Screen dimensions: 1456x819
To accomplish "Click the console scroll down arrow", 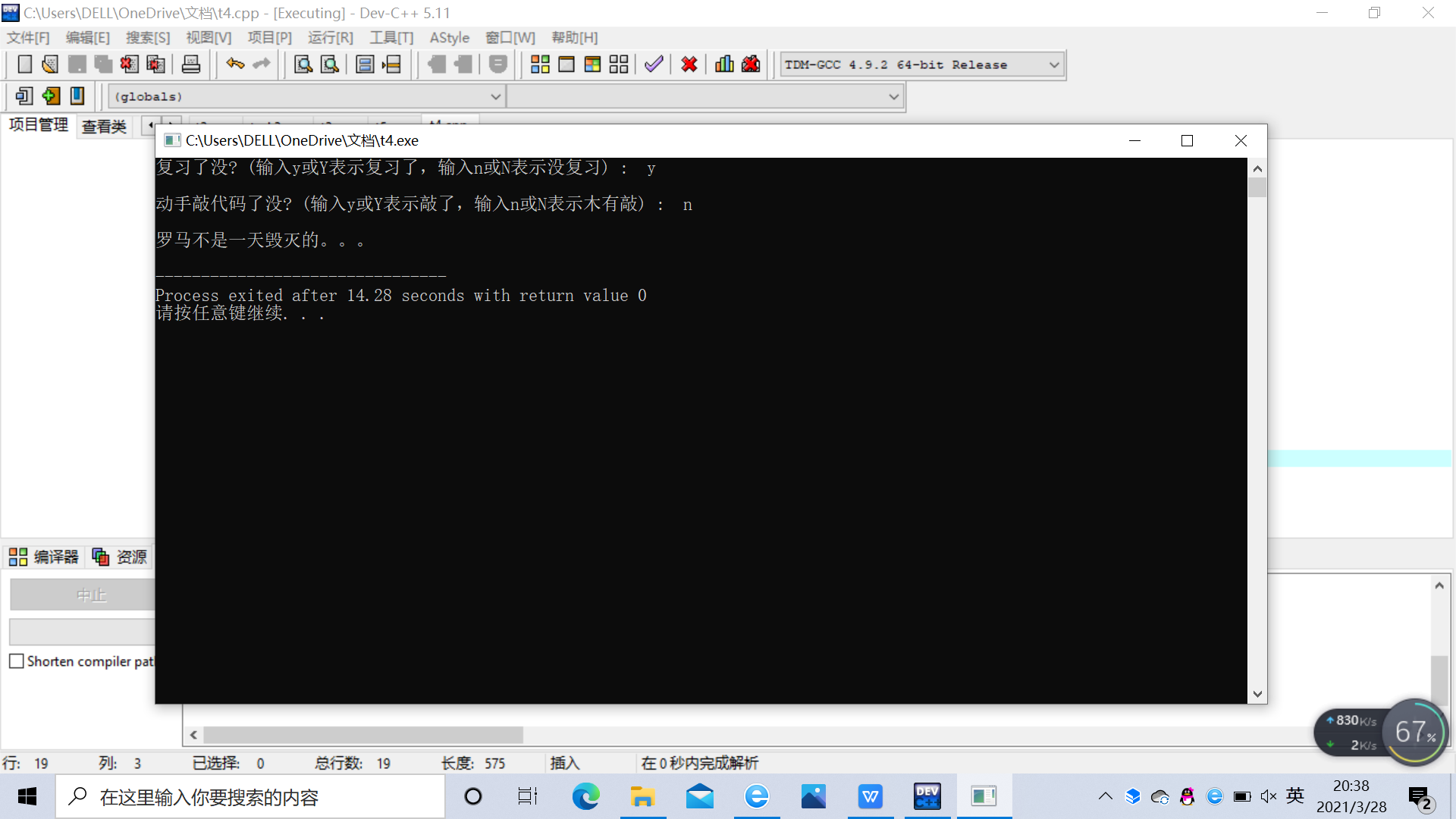I will [1257, 694].
